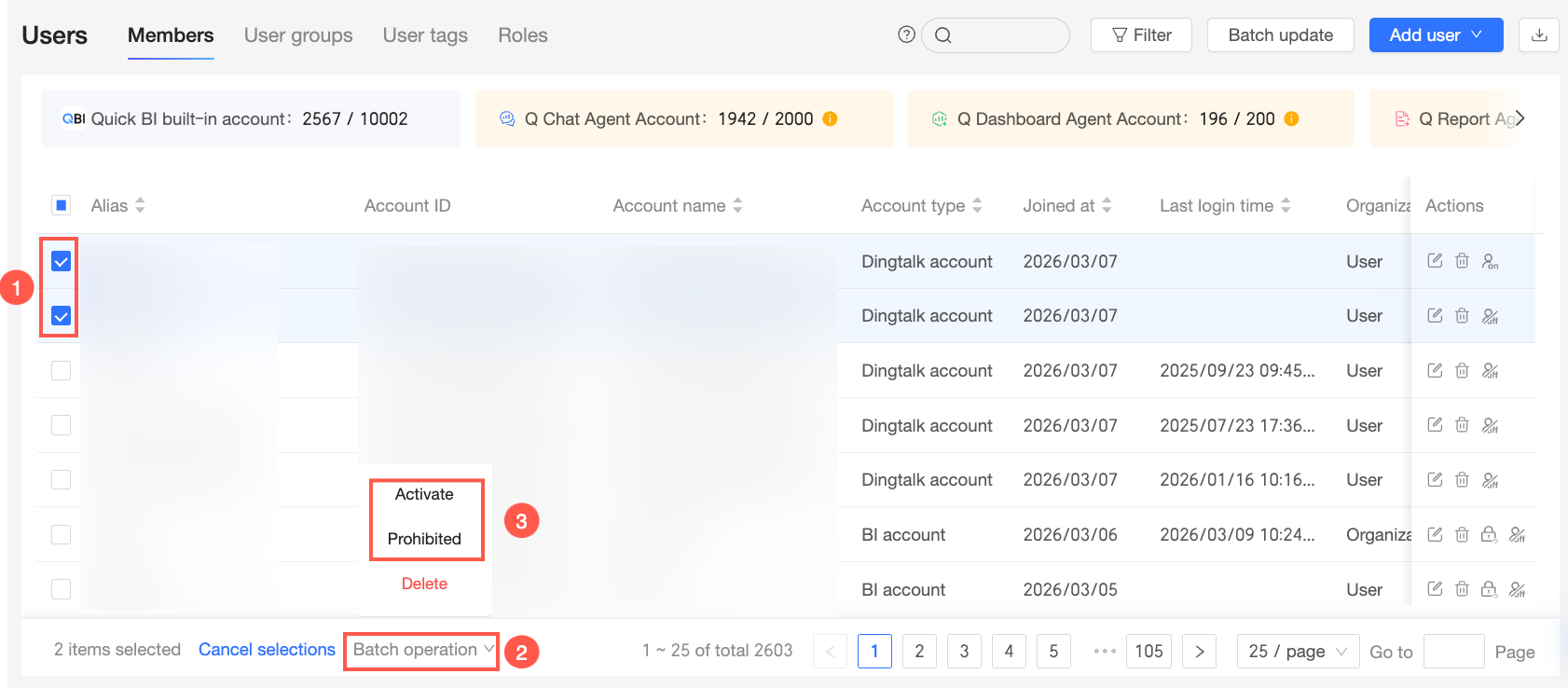Click the Batch update button
1568x688 pixels.
(x=1280, y=35)
